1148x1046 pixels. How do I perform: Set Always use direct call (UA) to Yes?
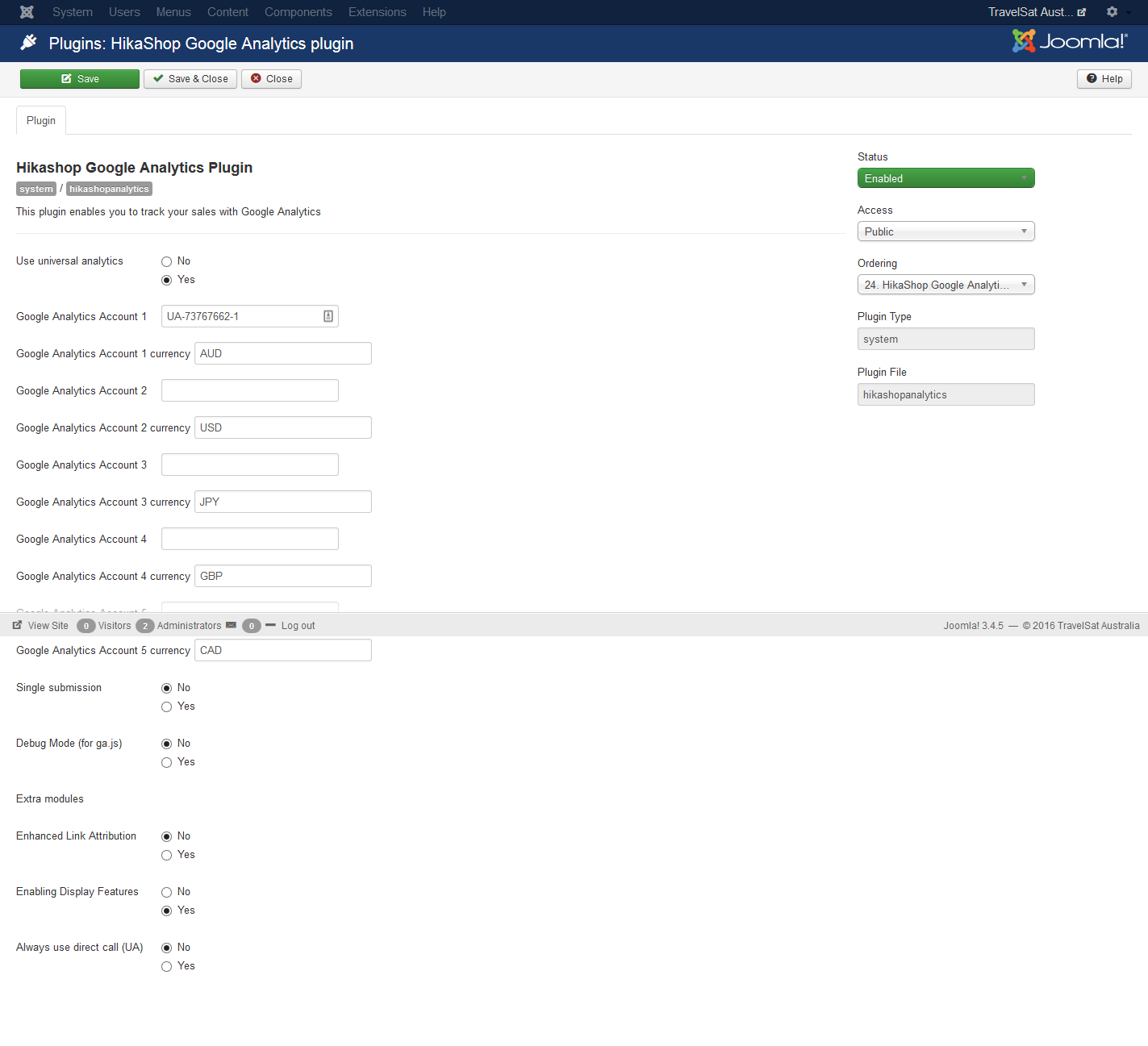click(x=167, y=966)
